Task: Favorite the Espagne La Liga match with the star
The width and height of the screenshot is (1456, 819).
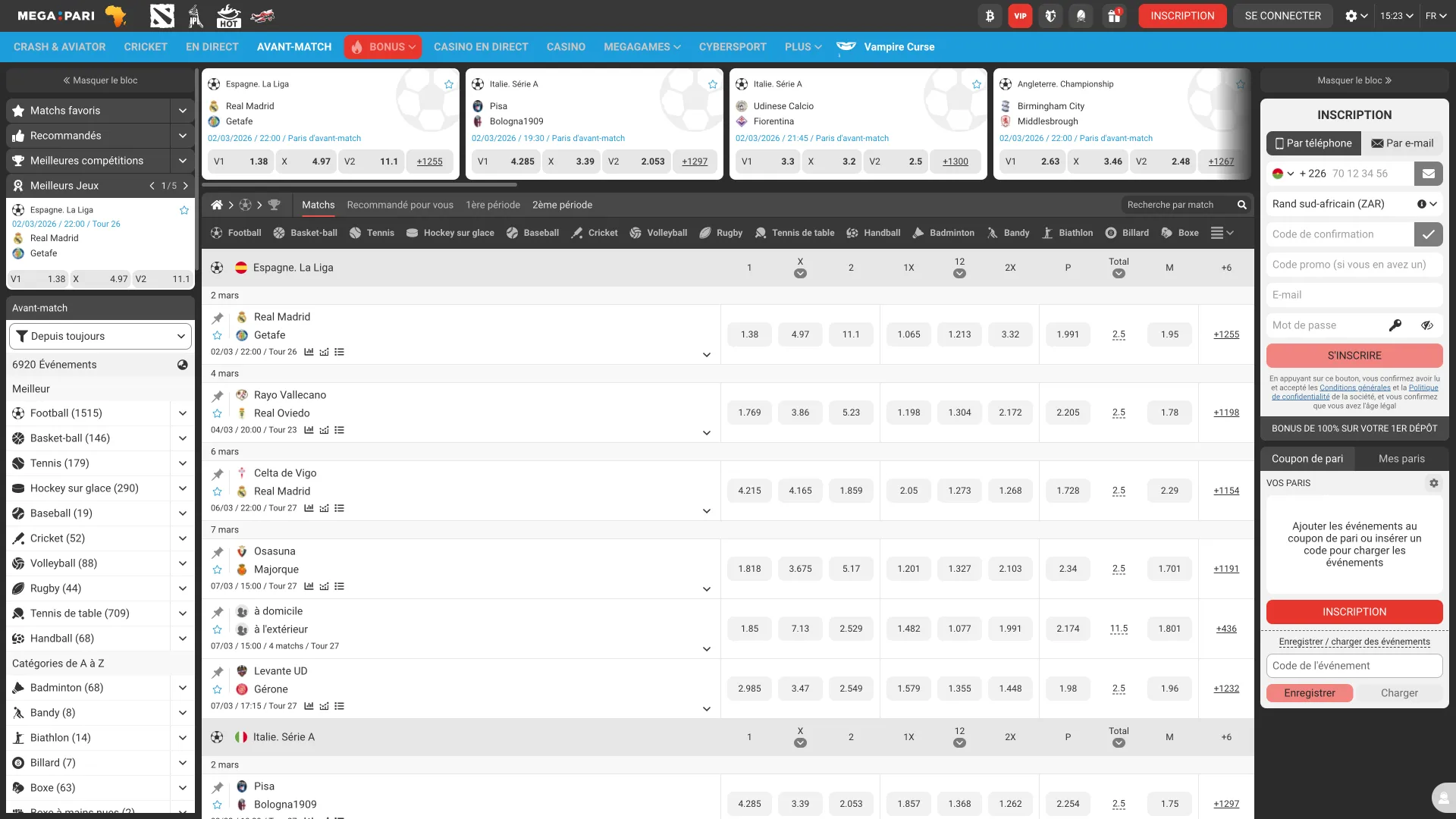Action: click(x=448, y=84)
